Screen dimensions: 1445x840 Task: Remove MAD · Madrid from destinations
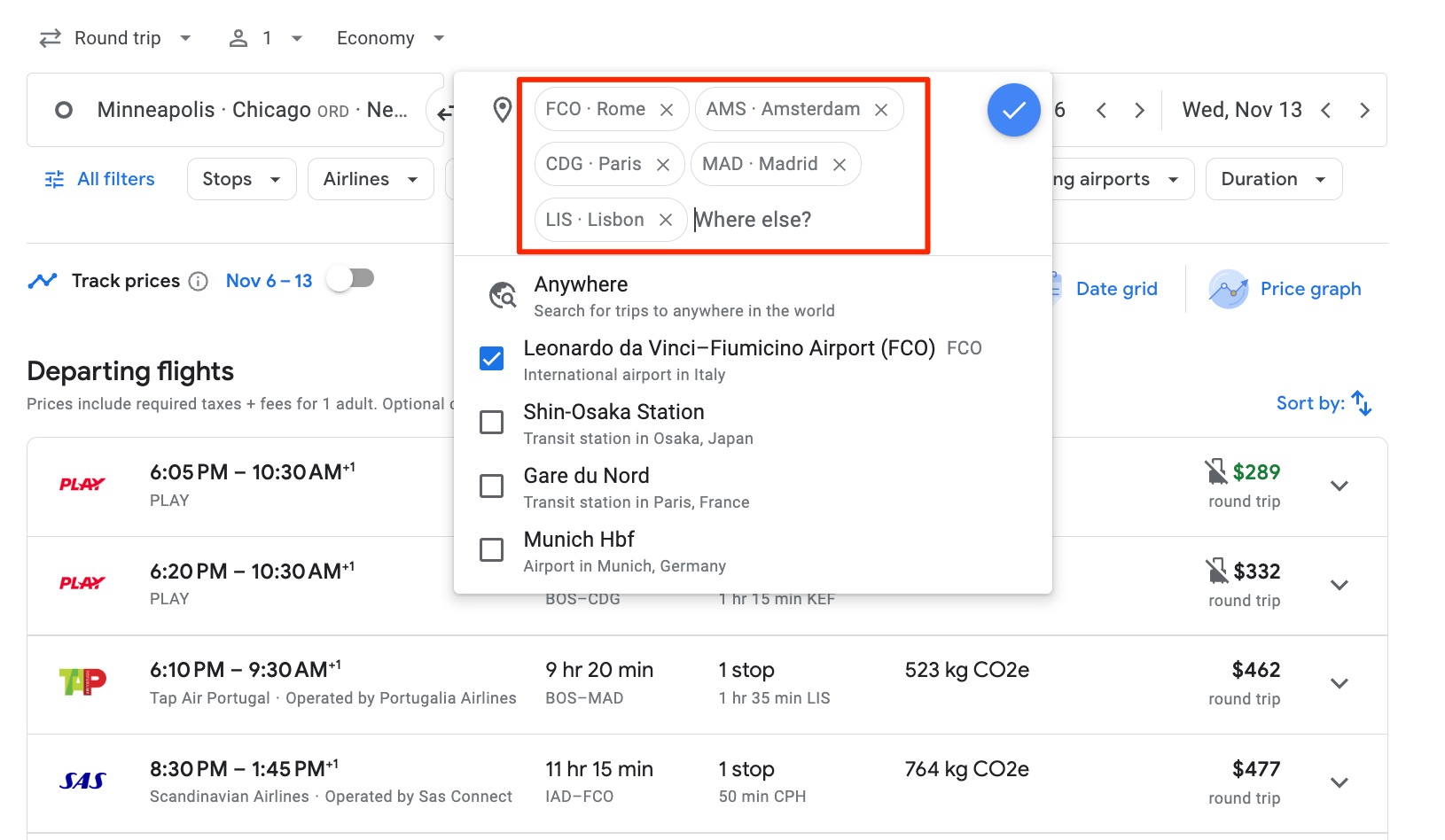839,164
